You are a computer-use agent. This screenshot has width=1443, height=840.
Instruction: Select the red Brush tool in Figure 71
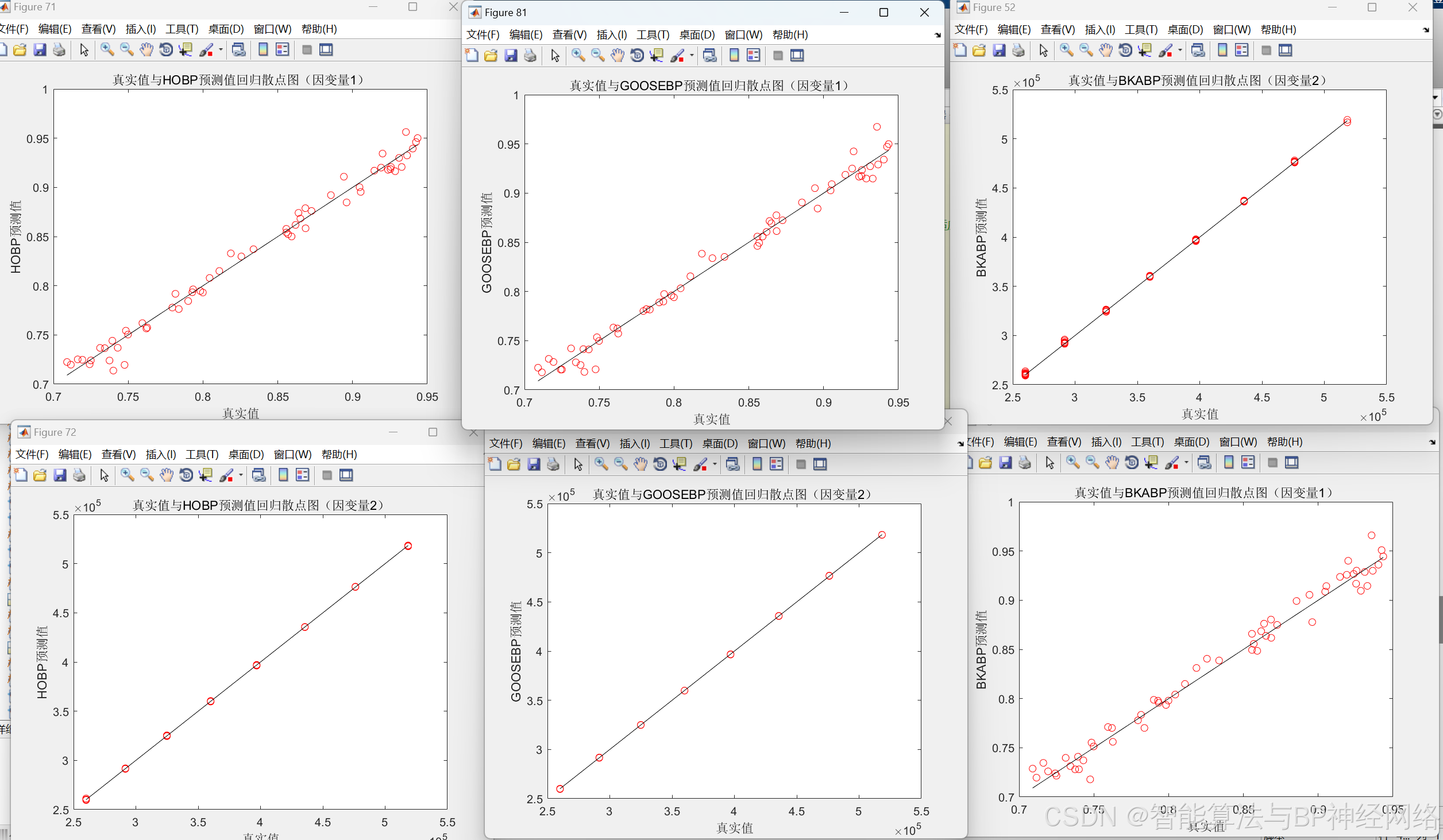point(206,50)
